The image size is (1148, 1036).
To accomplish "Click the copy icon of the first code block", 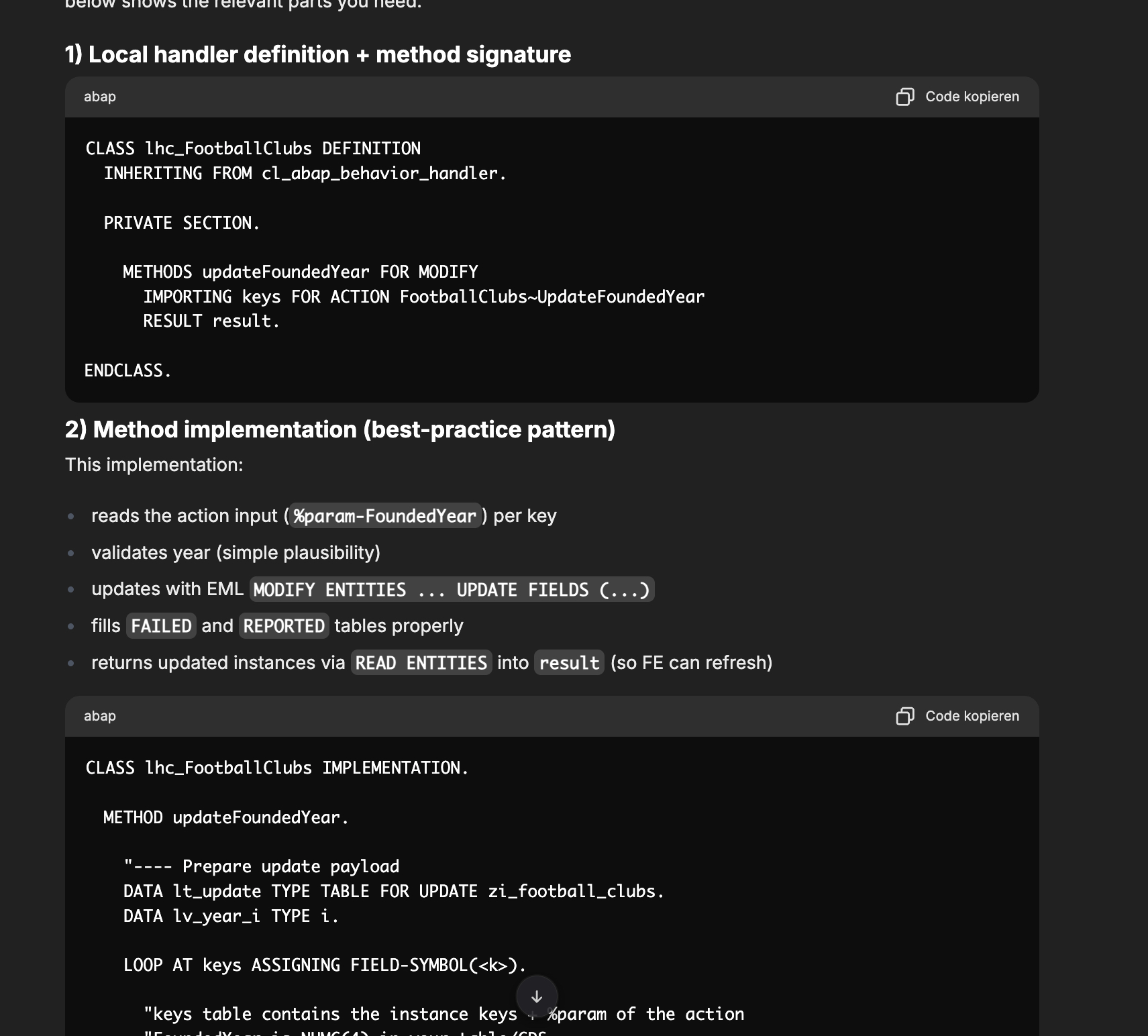I will click(904, 97).
